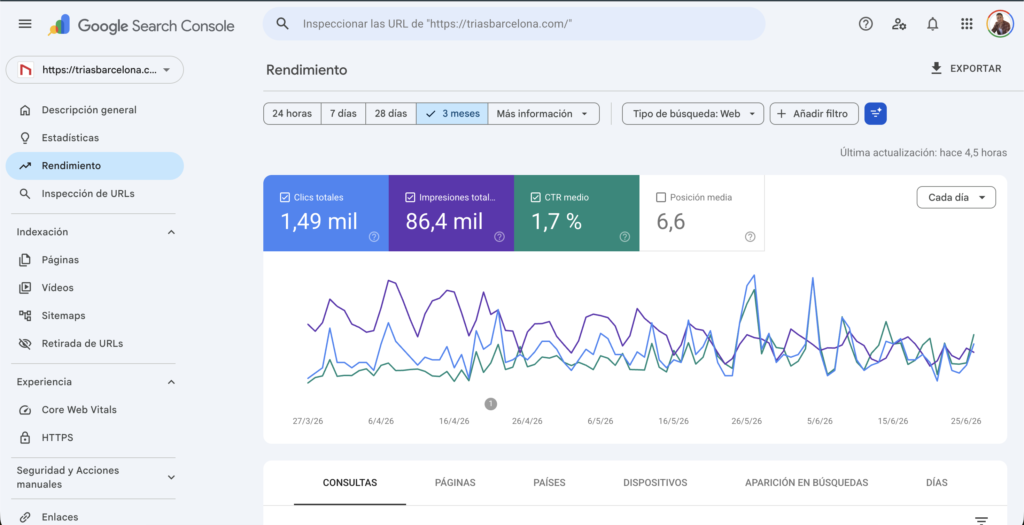
Task: Switch to APARICIÓN EN BÚSQUEDAS tab
Action: tap(807, 483)
